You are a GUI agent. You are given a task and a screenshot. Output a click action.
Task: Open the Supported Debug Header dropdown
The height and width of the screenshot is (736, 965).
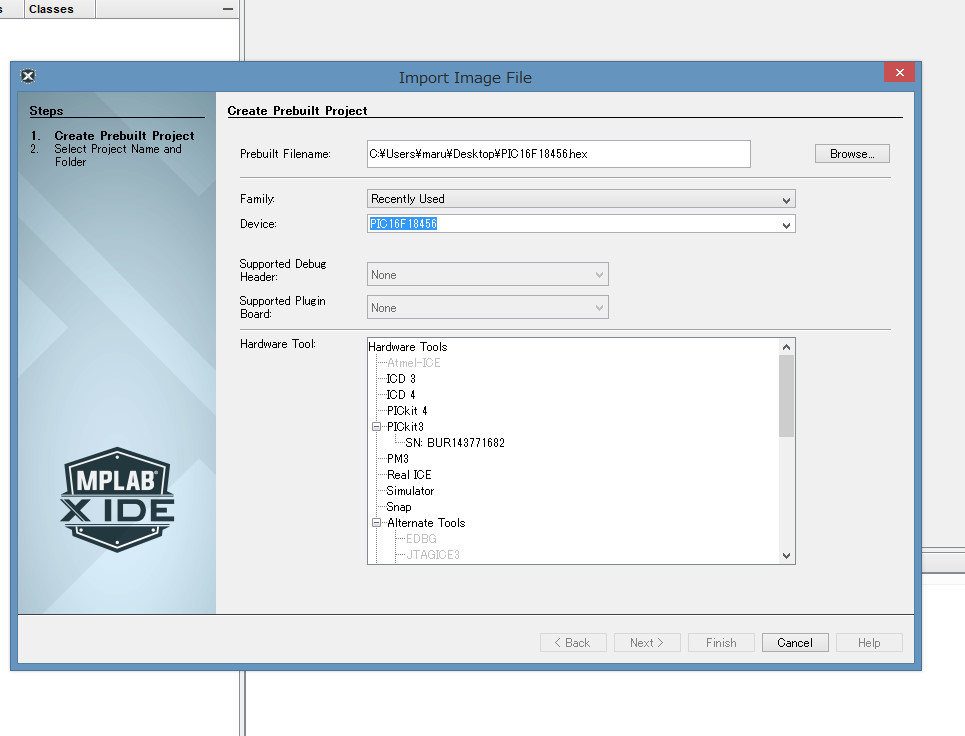(487, 274)
